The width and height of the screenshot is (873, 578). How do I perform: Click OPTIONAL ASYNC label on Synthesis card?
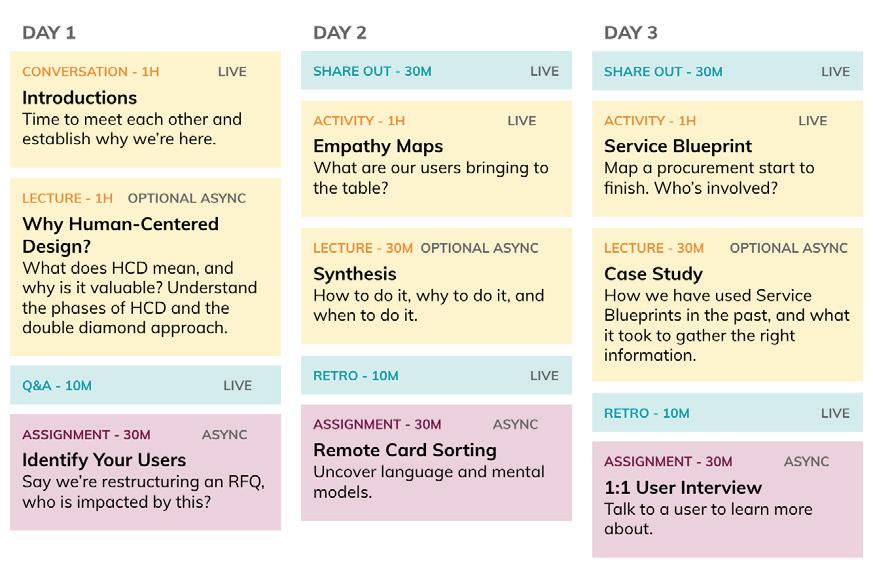479,248
